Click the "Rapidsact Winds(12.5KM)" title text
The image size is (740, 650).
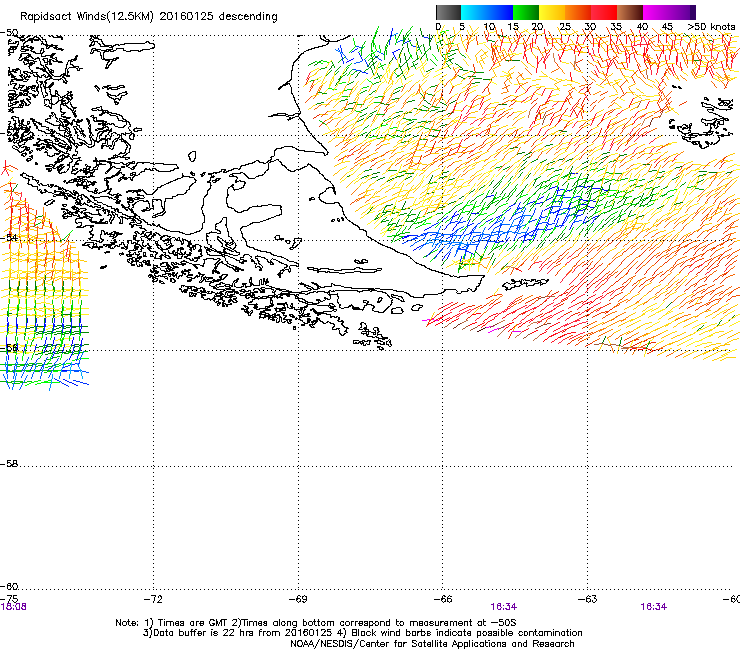87,17
